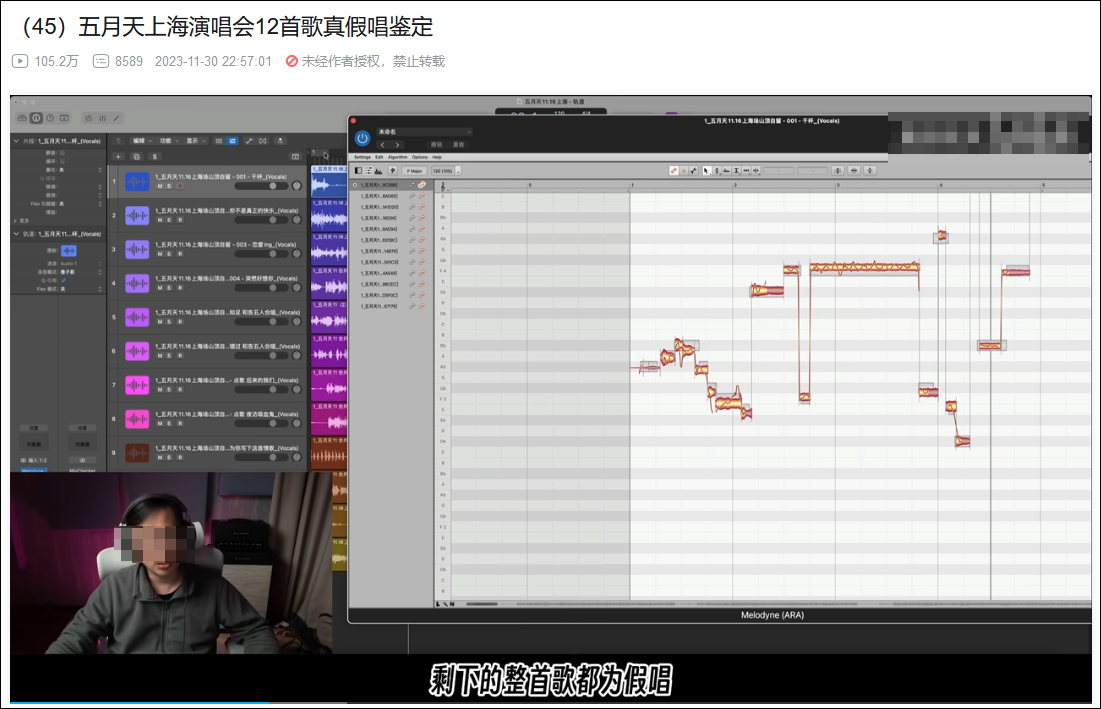Mute track 1 千杯 vocals
Screen dimensions: 1101x709
(160, 186)
